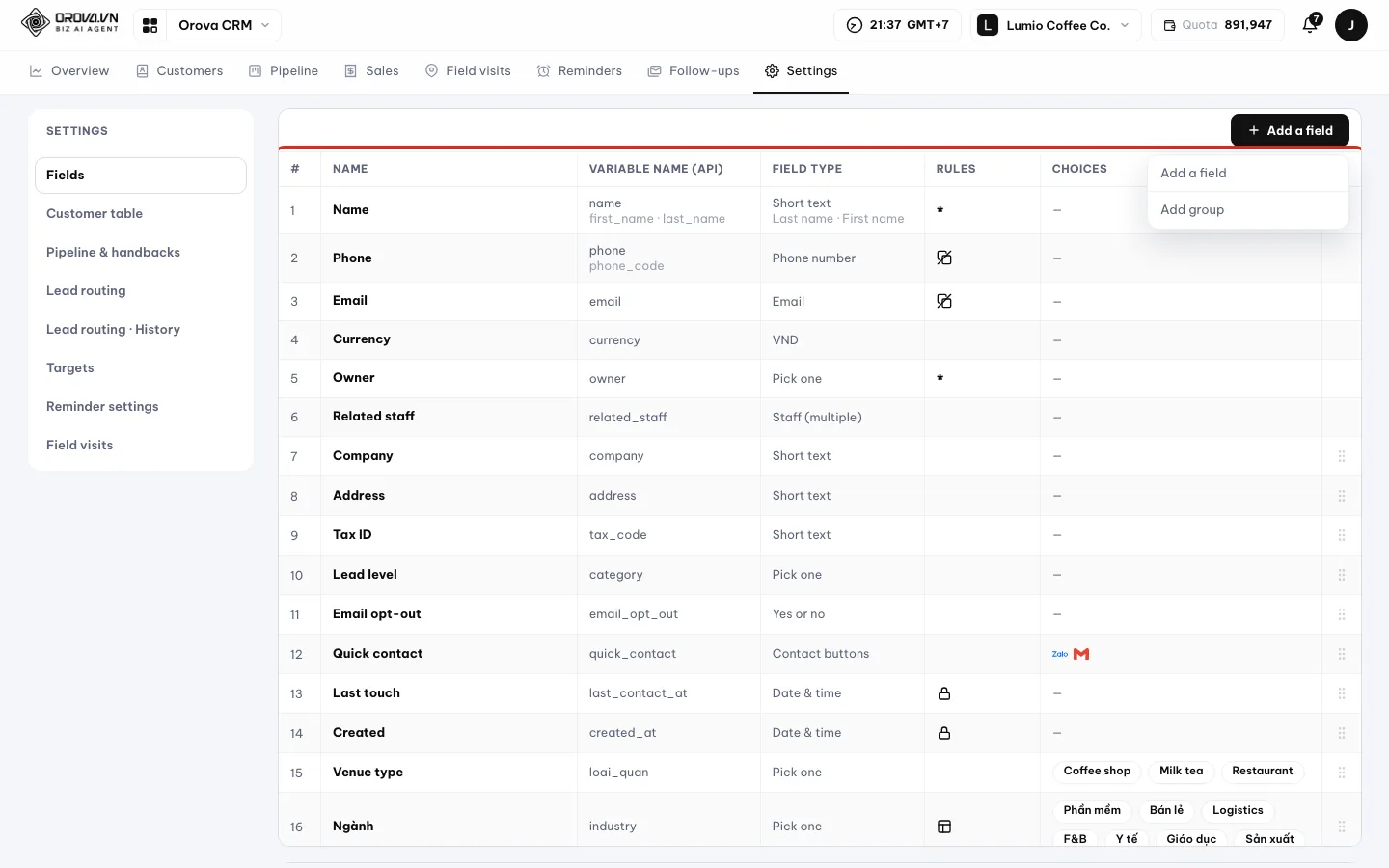This screenshot has width=1389, height=868.
Task: Click the Gmail icon in Quick contact row
Action: tap(1081, 654)
